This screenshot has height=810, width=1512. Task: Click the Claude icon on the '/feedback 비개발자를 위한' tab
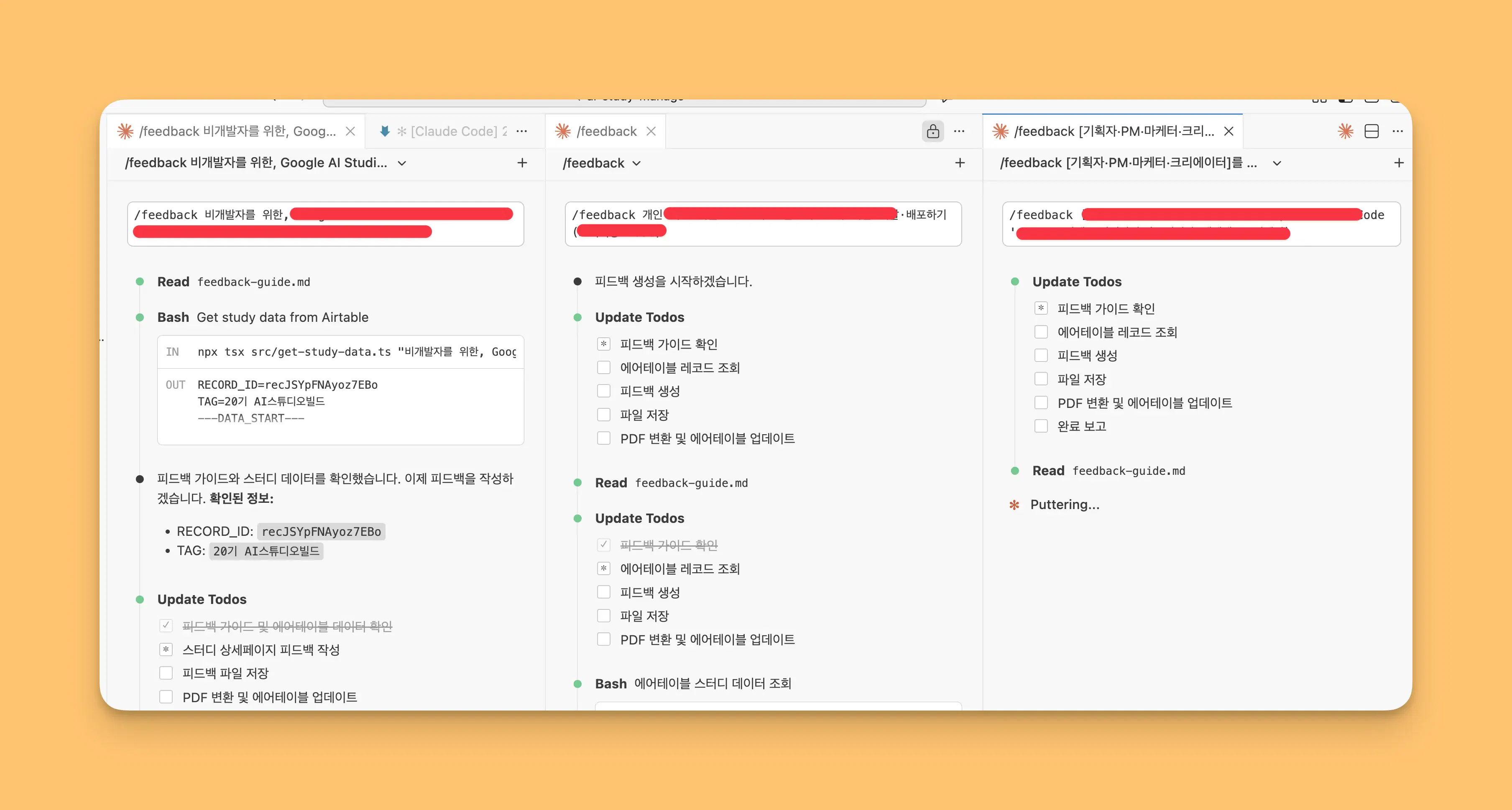tap(125, 131)
